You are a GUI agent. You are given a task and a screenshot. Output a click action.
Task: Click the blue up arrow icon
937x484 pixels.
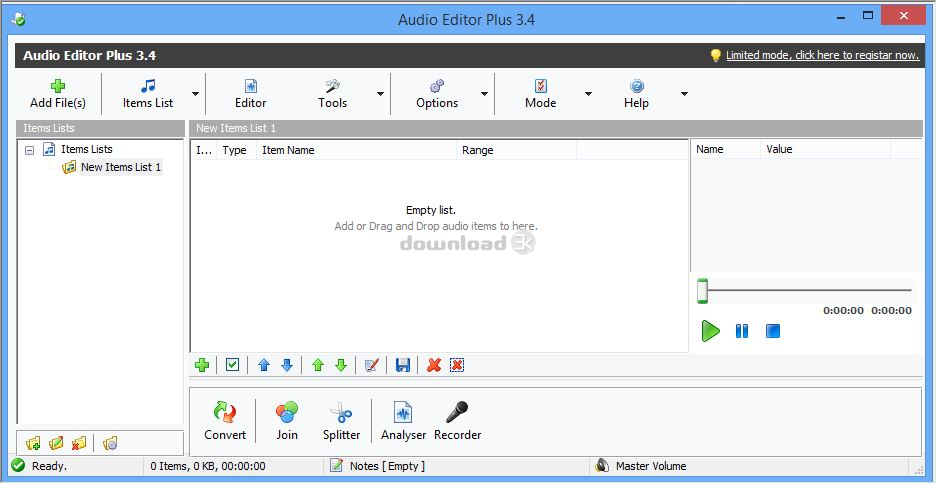(264, 365)
